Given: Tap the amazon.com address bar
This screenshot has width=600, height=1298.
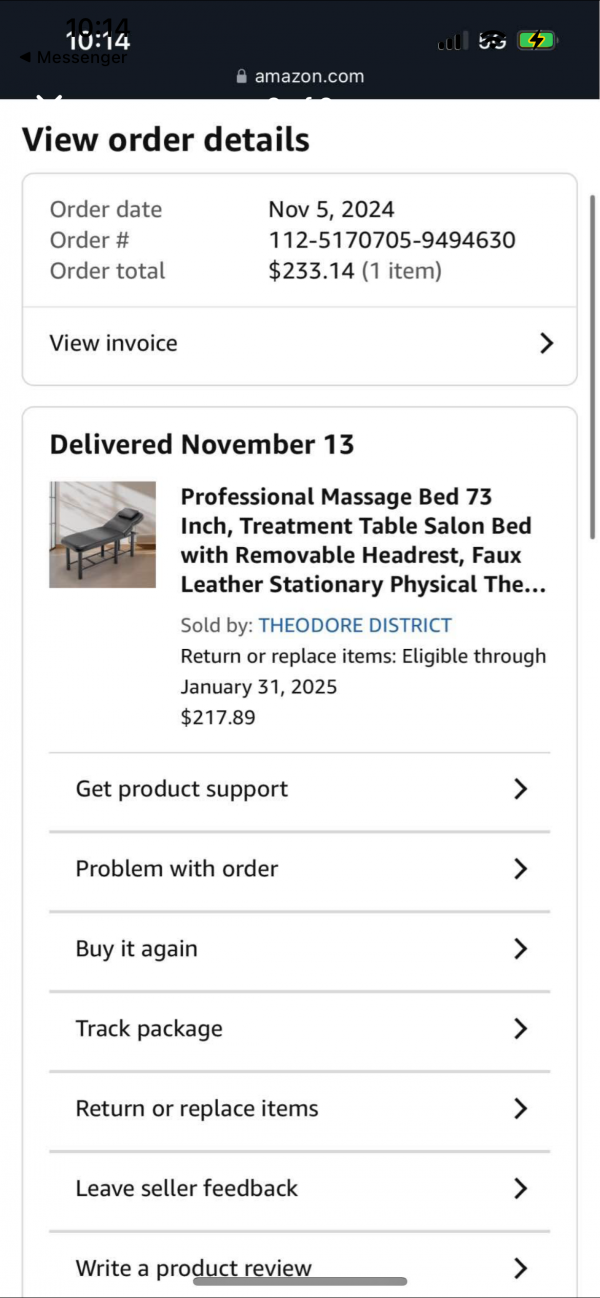Looking at the screenshot, I should (300, 77).
